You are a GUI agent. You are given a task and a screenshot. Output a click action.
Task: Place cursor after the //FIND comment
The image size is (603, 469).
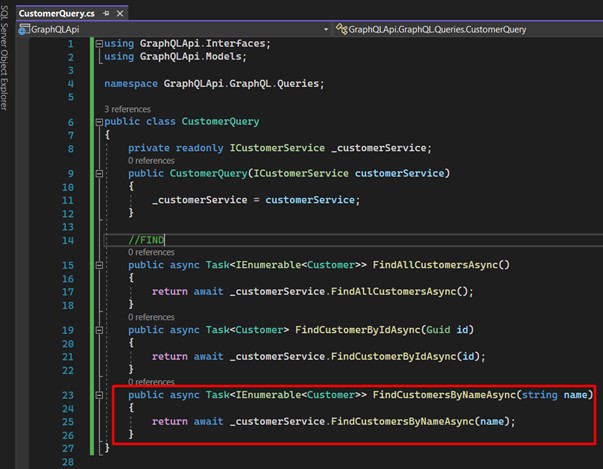(165, 240)
